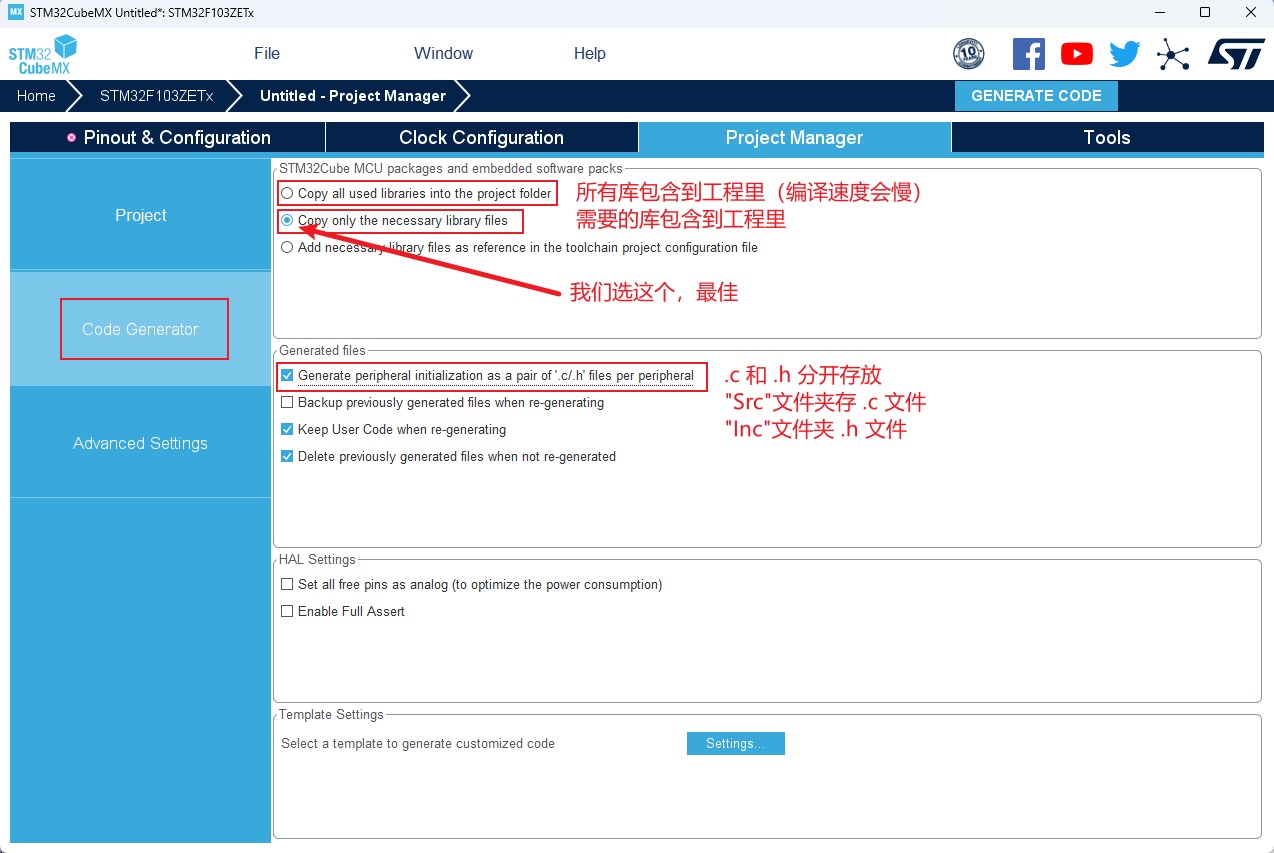Enable Backup previously generated files checkbox
The image size is (1274, 853).
[288, 403]
